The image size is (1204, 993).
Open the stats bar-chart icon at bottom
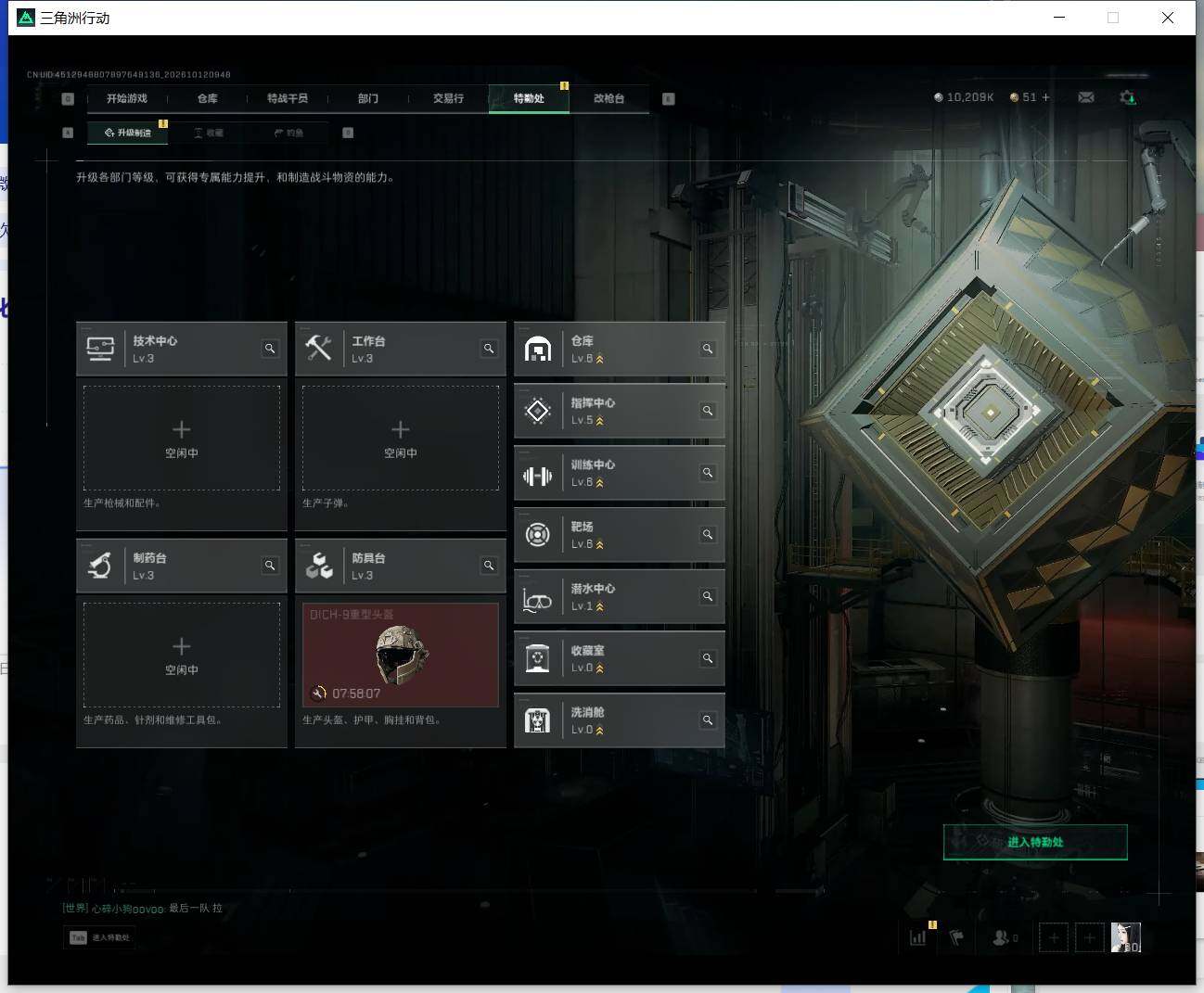[918, 937]
